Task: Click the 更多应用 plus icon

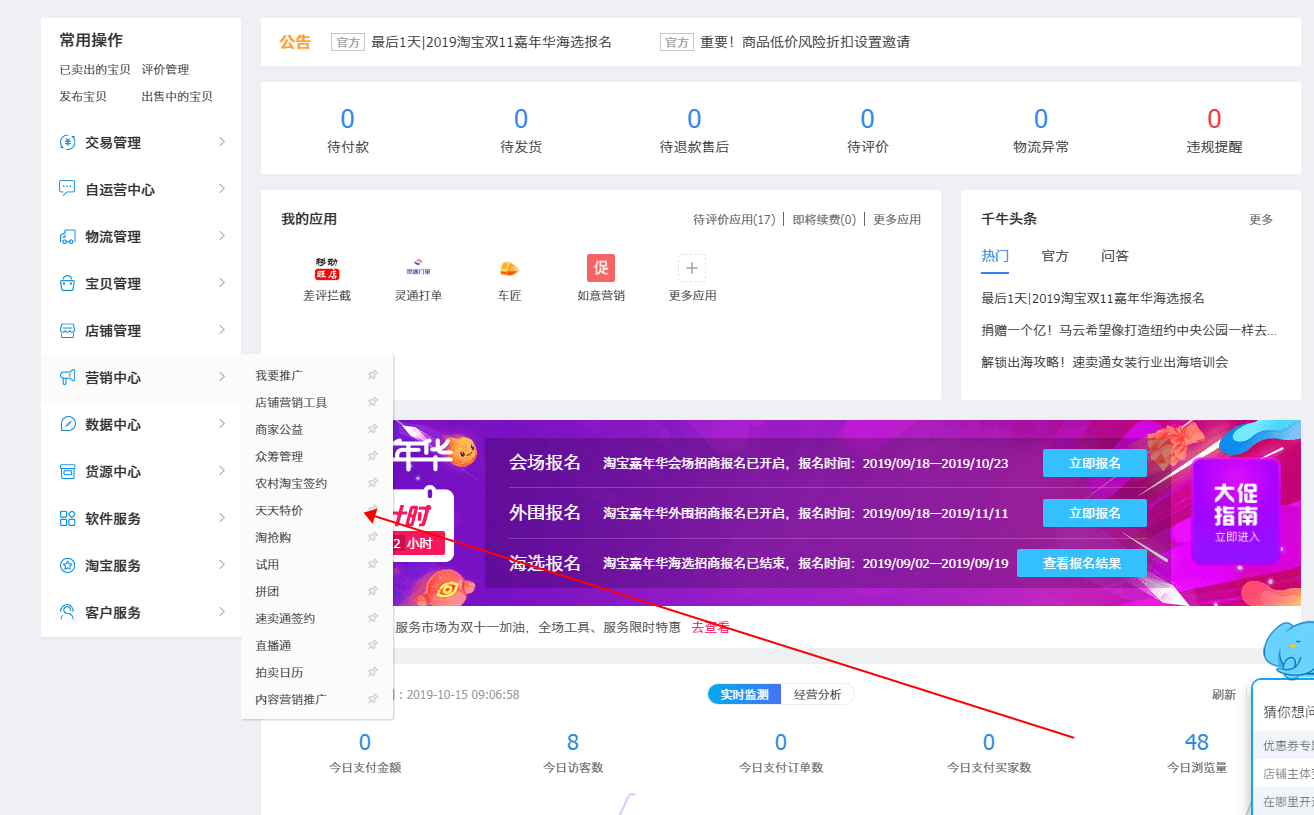Action: pyautogui.click(x=692, y=268)
